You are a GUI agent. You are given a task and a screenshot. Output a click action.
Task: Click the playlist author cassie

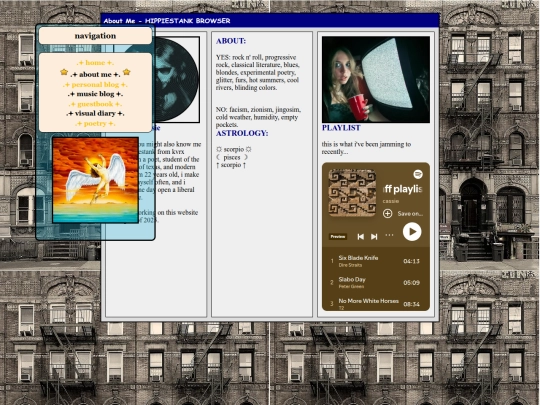tap(391, 201)
